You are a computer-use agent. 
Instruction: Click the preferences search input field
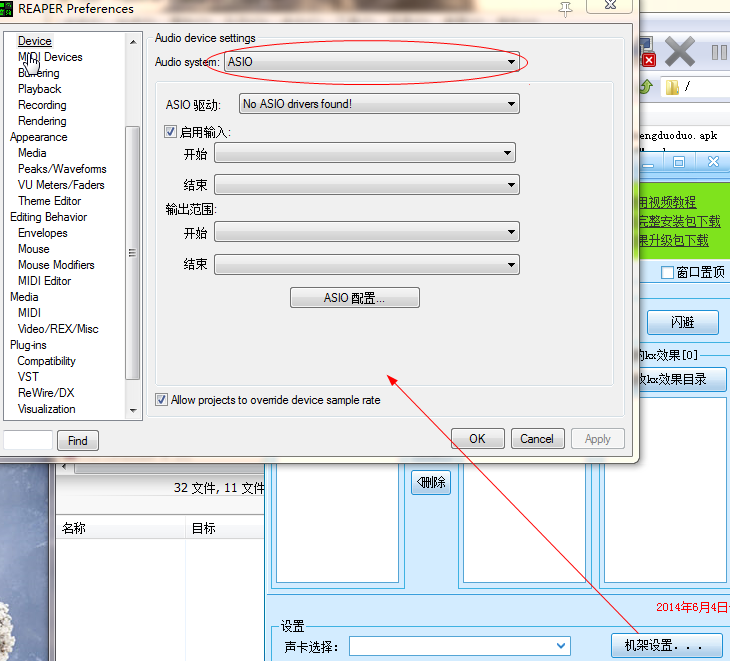pos(27,440)
